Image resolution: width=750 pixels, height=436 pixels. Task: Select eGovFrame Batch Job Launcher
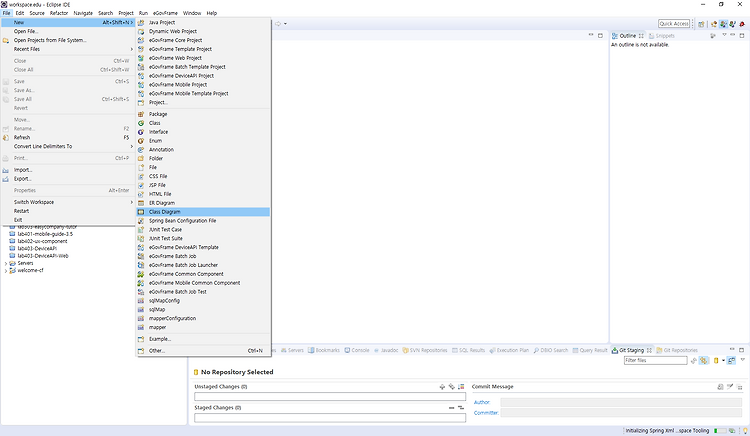(203, 265)
